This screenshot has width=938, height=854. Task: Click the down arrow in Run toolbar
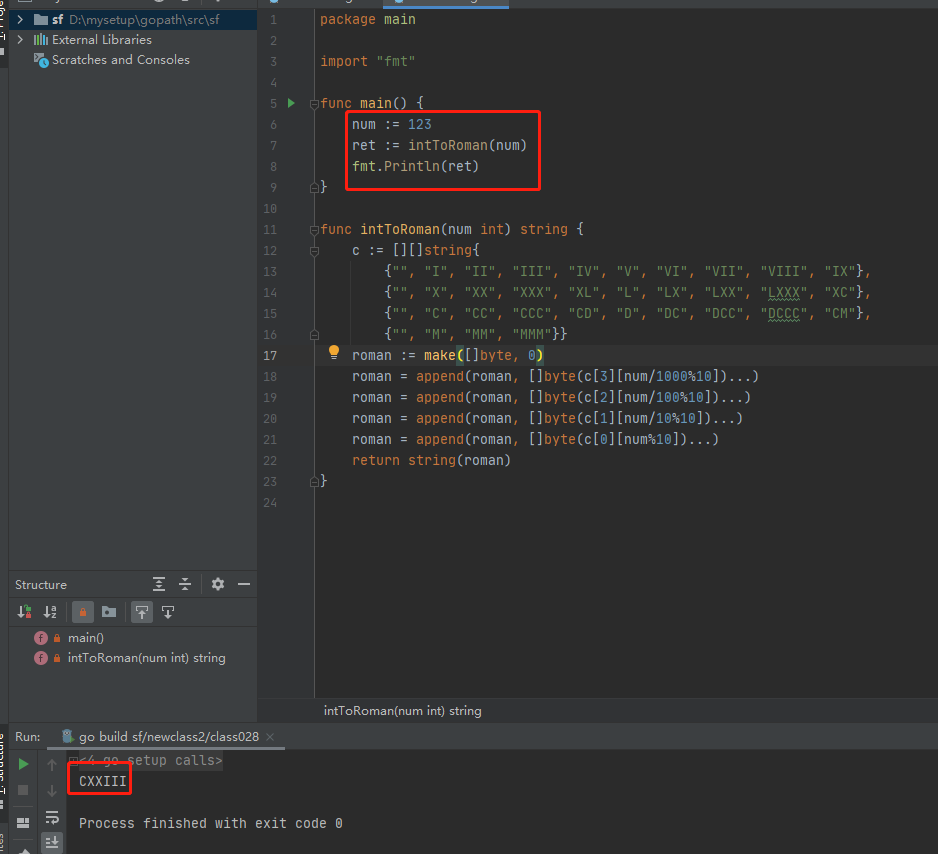pyautogui.click(x=52, y=791)
